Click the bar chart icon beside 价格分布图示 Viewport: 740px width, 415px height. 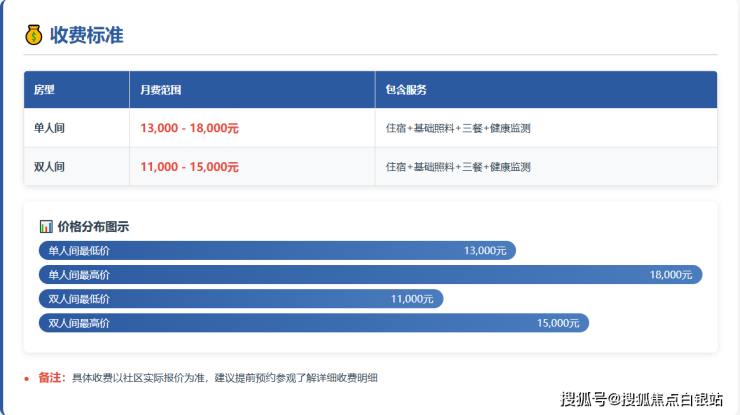pos(45,226)
